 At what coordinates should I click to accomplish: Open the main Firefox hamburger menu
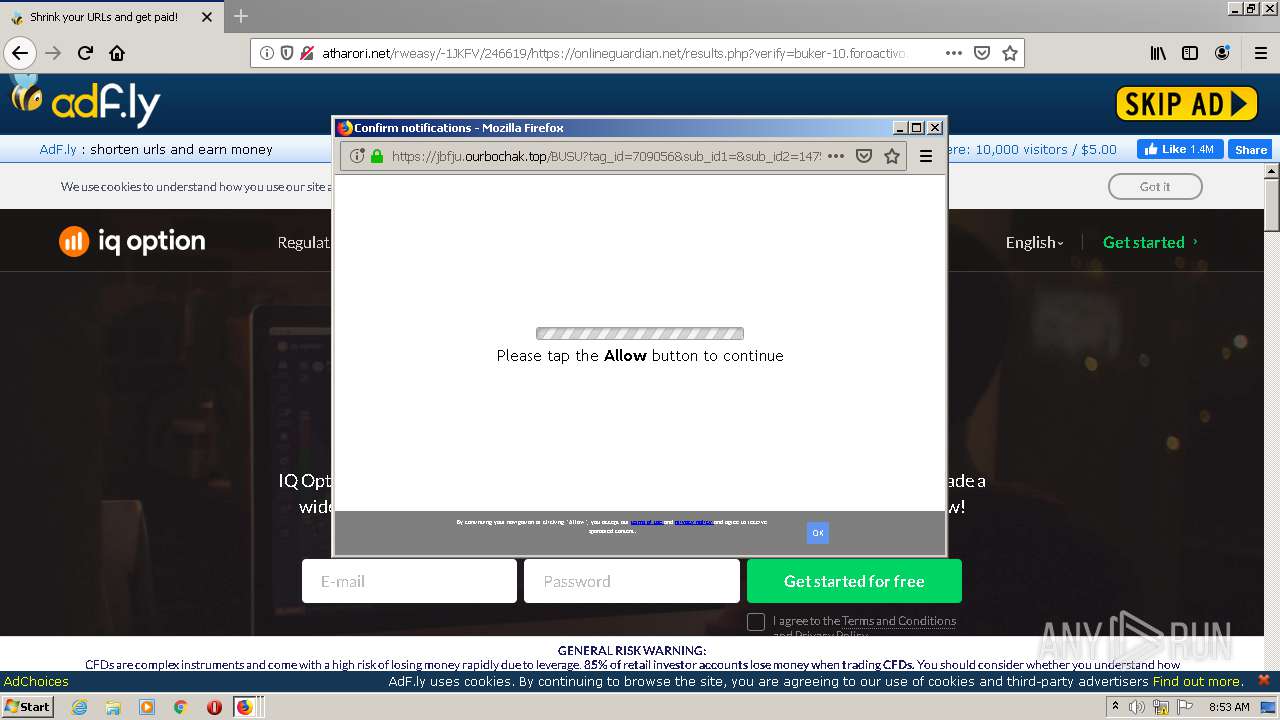1260,53
